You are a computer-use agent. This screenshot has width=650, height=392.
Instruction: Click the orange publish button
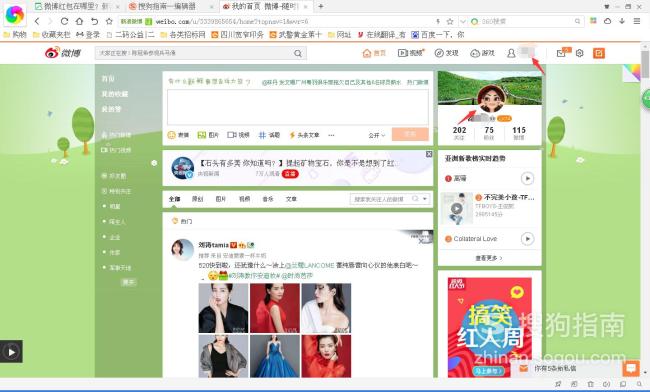point(410,134)
